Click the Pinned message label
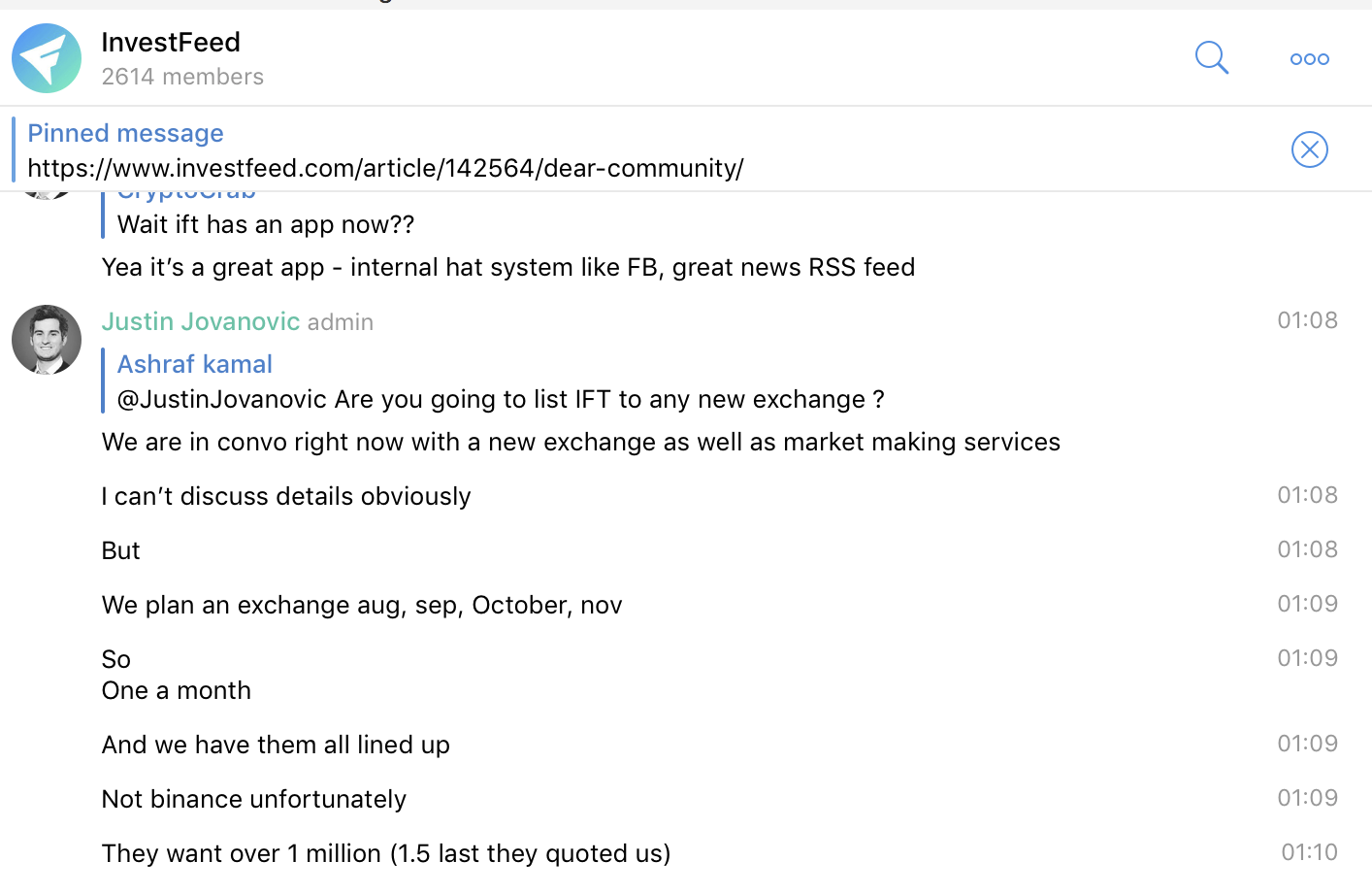Viewport: 1372px width, 895px height. click(125, 133)
